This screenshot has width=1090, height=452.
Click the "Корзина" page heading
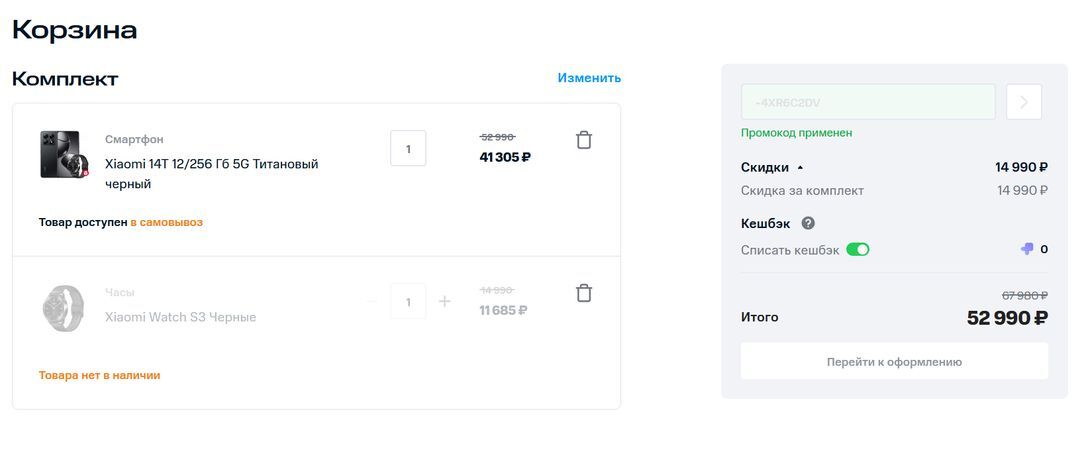[x=74, y=30]
